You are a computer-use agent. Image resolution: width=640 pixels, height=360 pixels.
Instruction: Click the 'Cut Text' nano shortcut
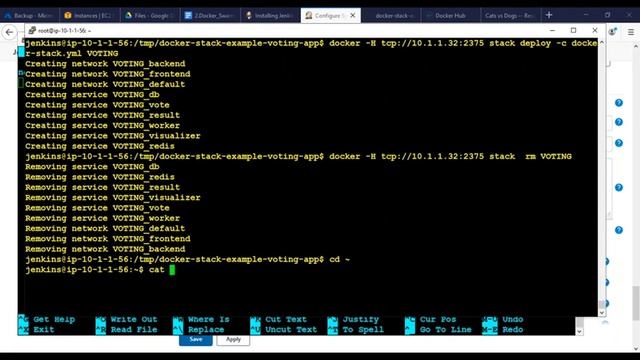286,319
